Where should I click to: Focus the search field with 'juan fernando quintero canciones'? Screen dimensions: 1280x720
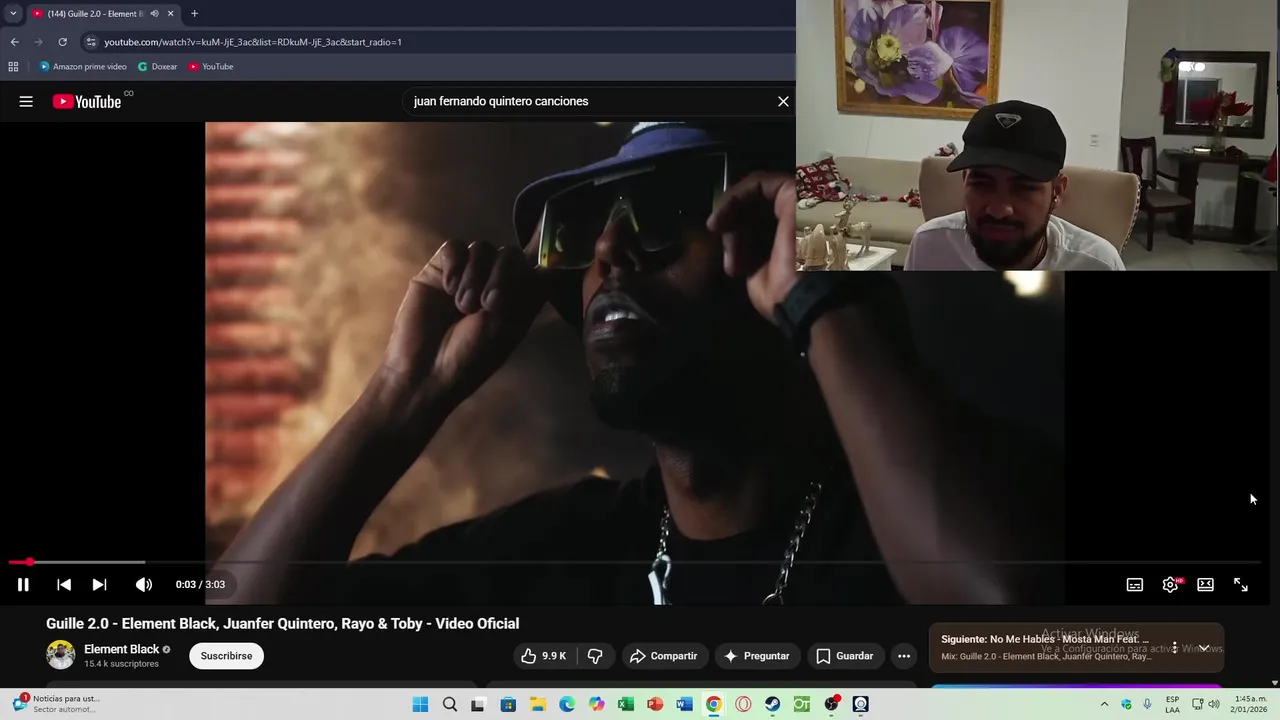[590, 101]
